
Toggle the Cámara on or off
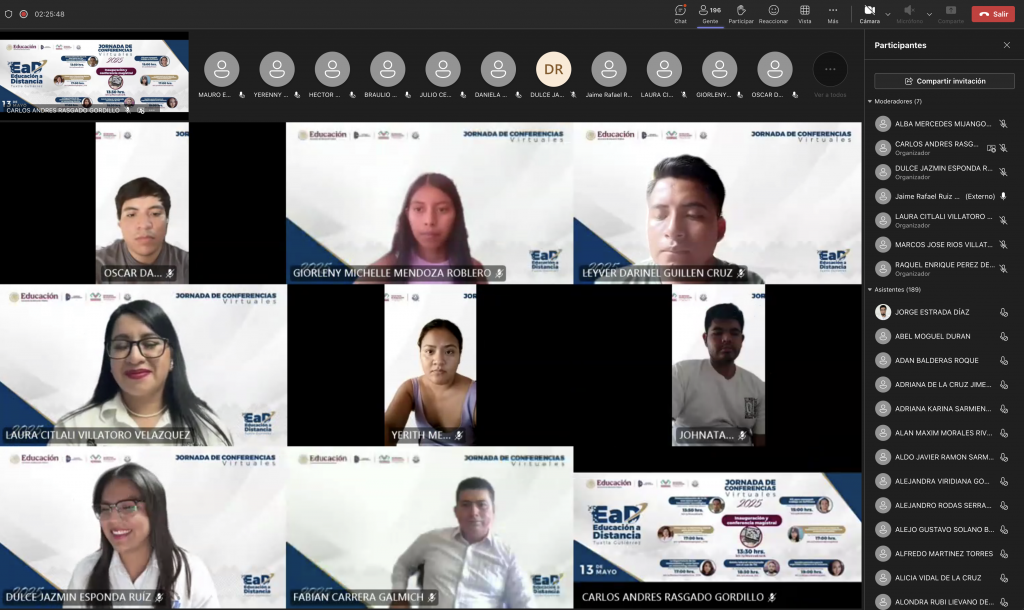pos(869,14)
